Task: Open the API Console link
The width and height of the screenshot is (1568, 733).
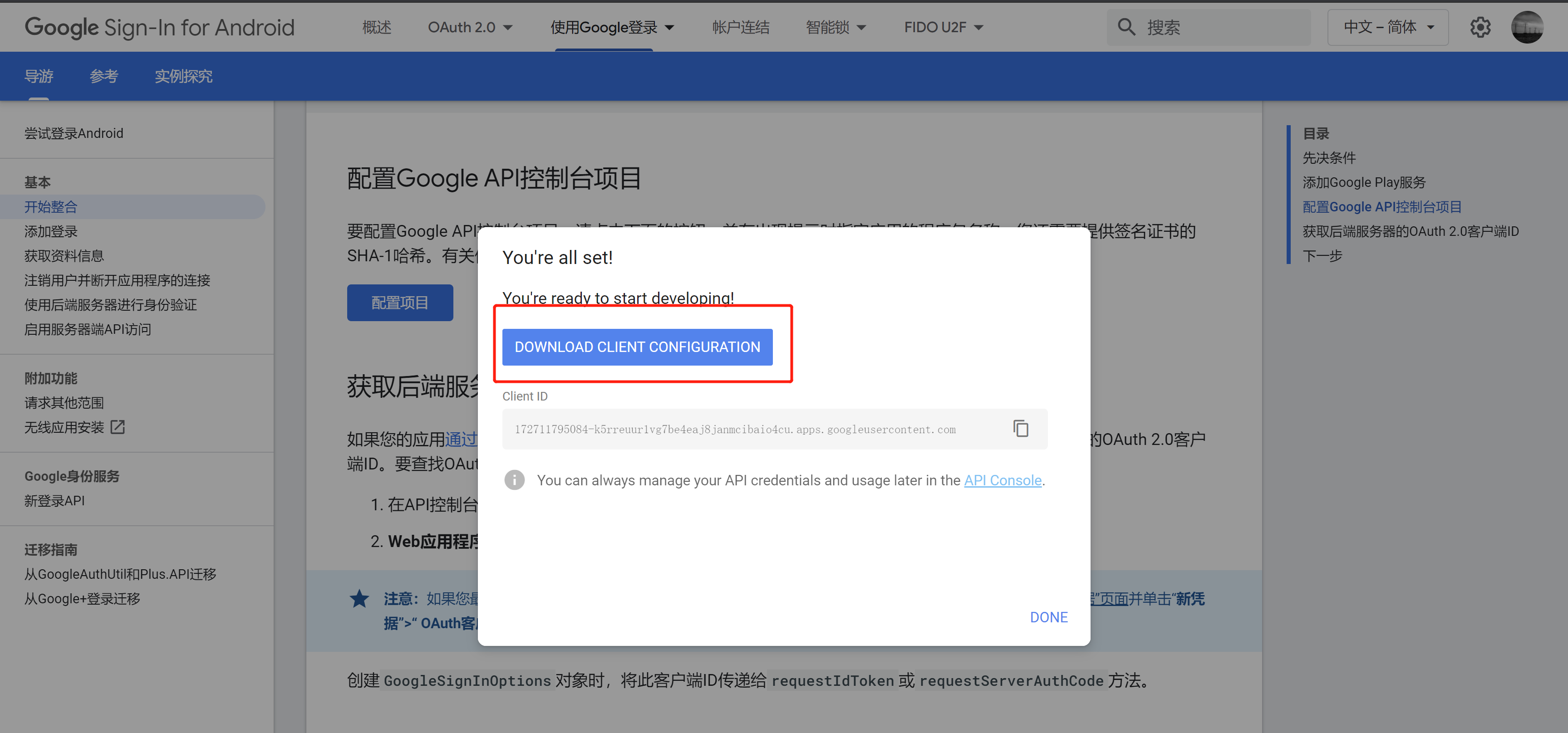Action: (1003, 480)
